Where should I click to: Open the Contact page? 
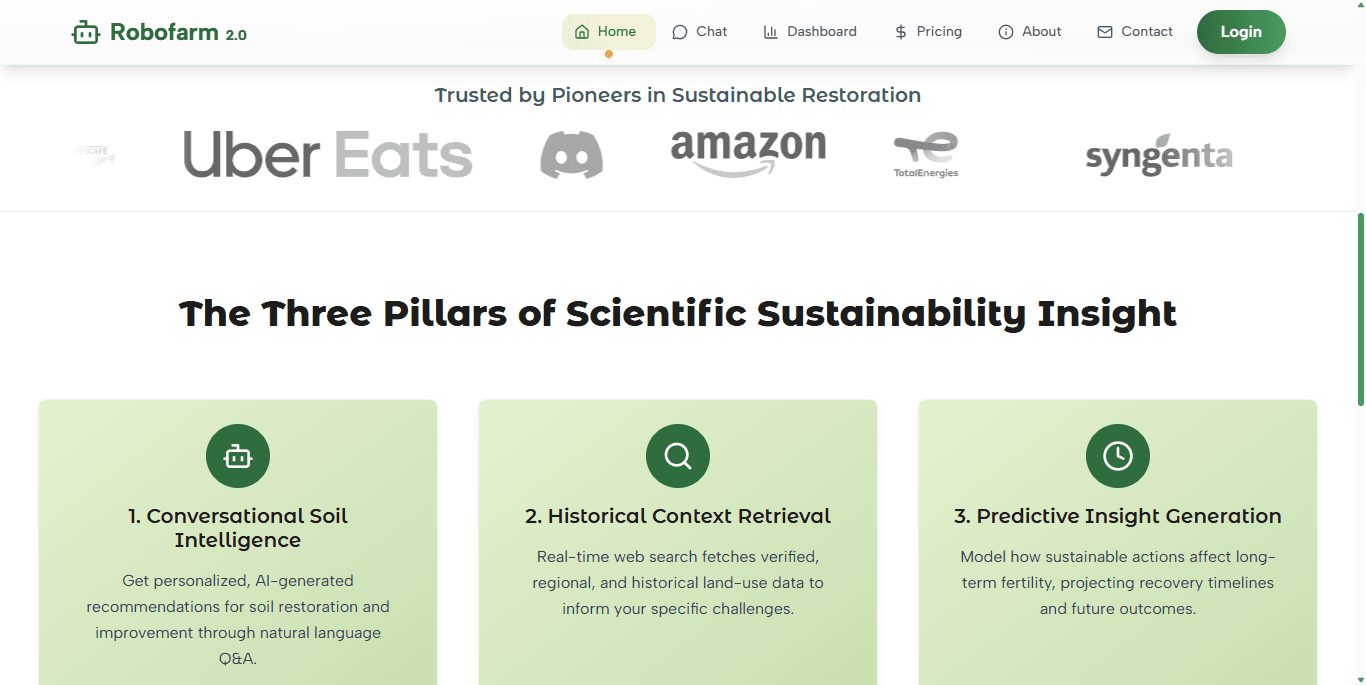pos(1135,32)
